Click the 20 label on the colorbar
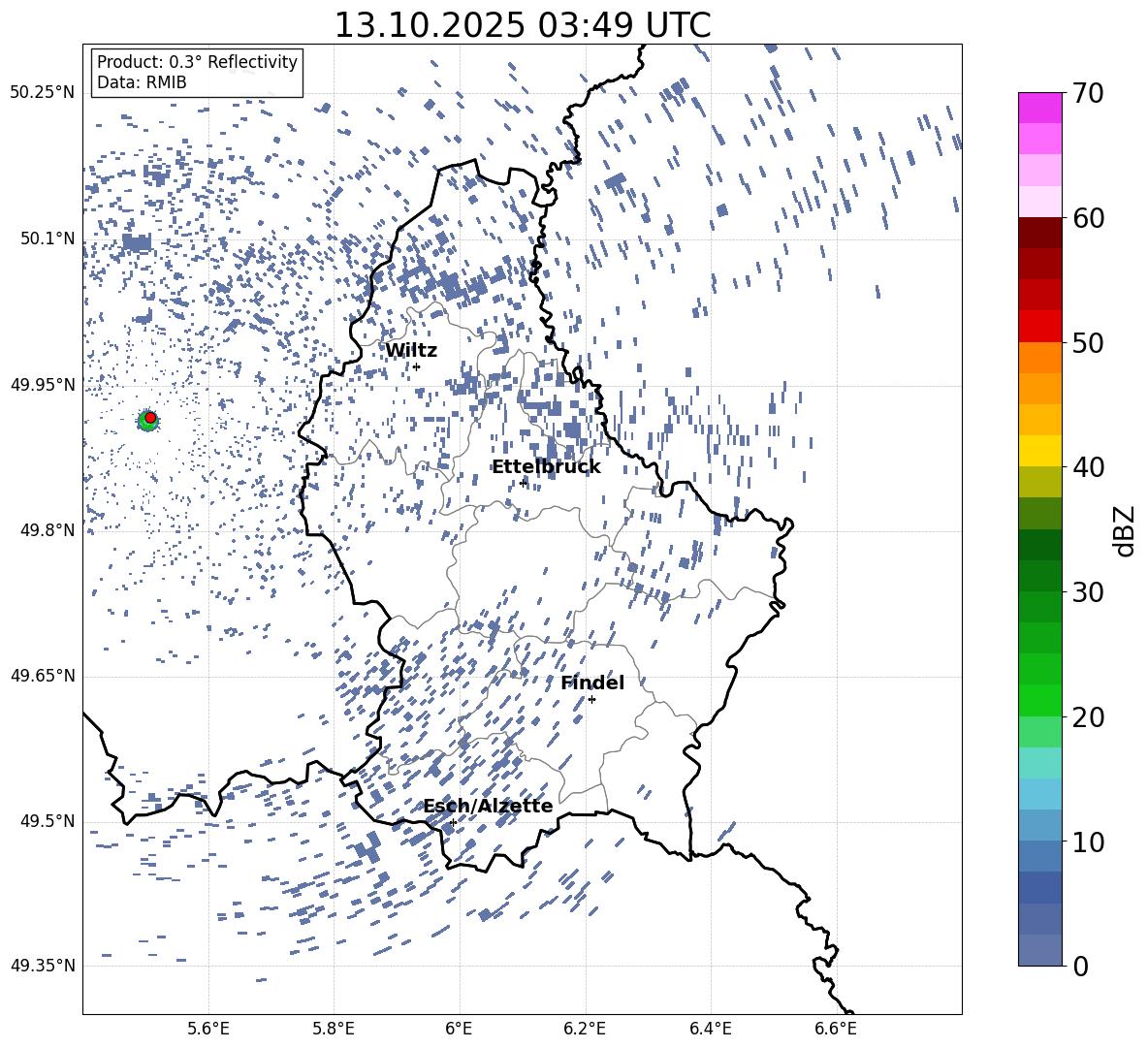Screen dimensions: 1148x1048 click(x=1089, y=717)
